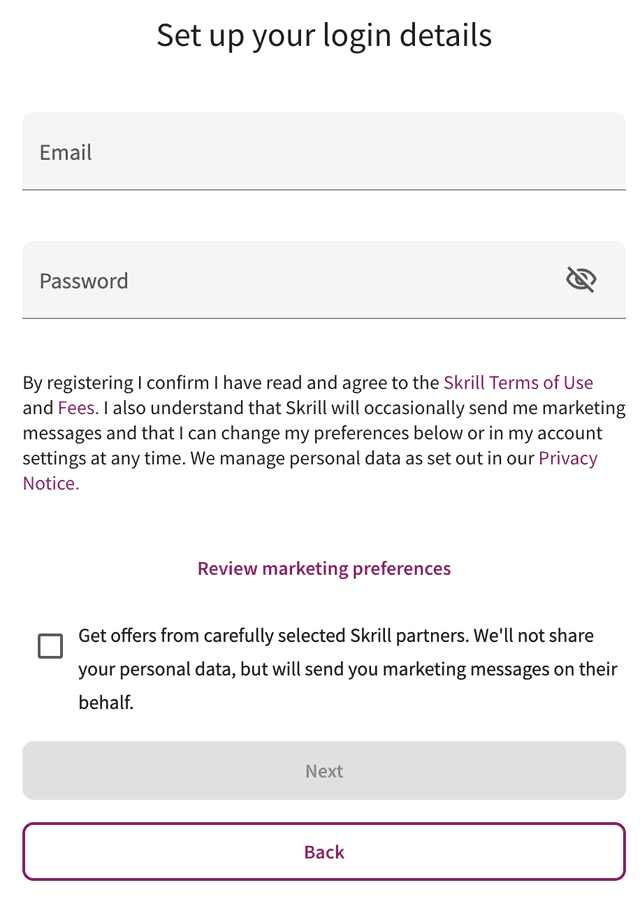Go back using the Back button

pos(324,852)
